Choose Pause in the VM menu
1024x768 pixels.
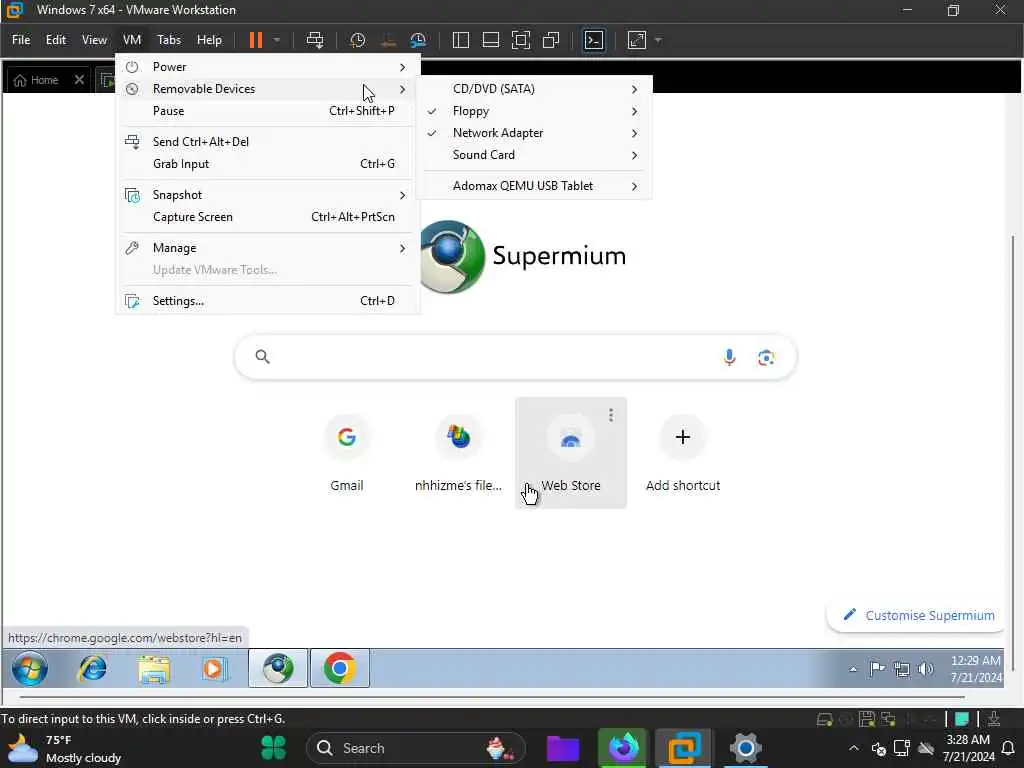(x=267, y=111)
